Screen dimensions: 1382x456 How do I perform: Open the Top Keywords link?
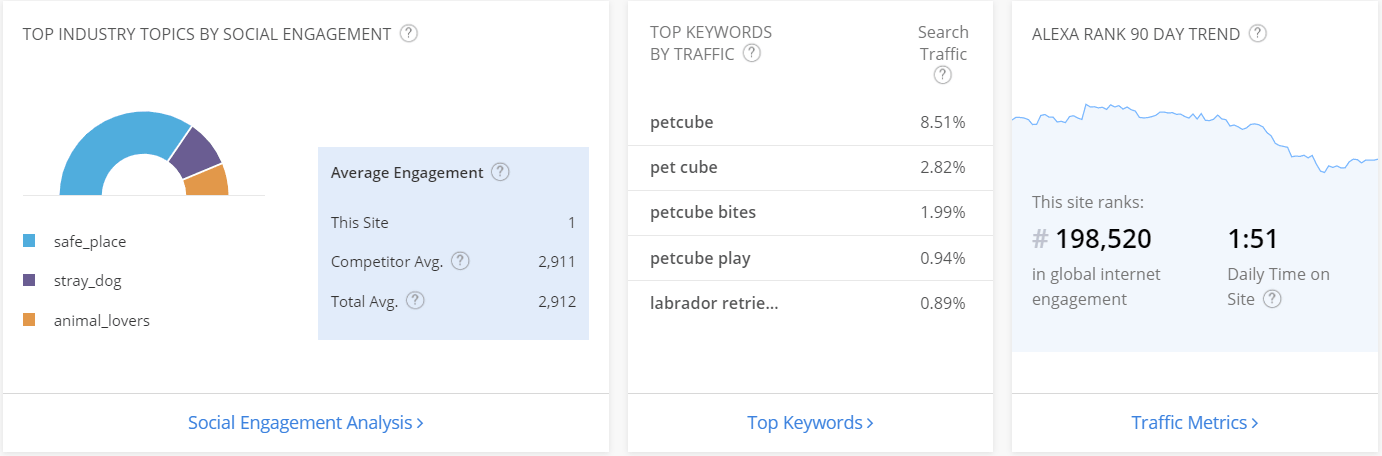pyautogui.click(x=810, y=423)
